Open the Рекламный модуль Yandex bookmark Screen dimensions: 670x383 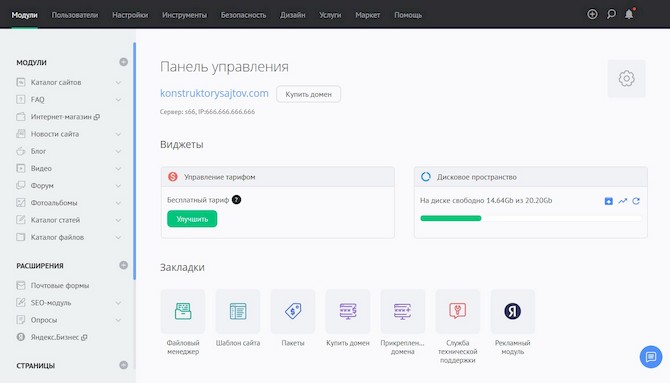[512, 311]
